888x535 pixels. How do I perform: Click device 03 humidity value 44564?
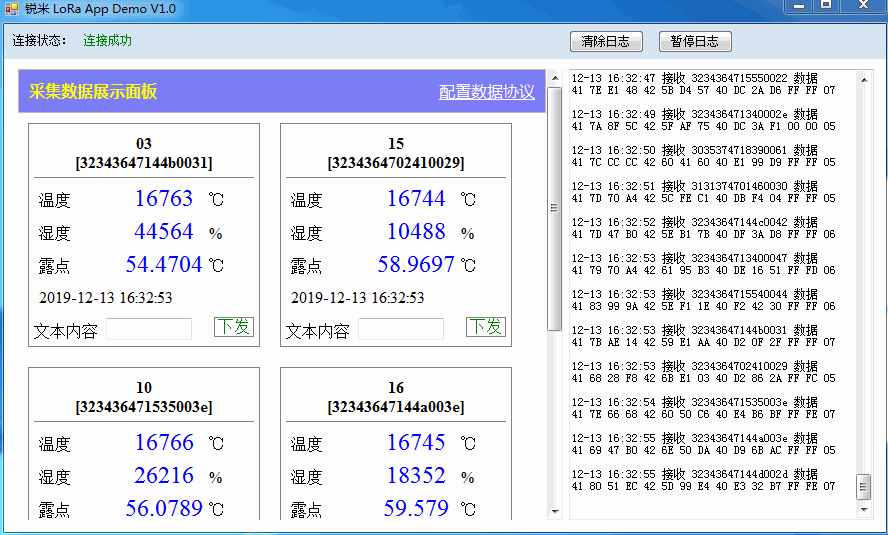pyautogui.click(x=164, y=232)
